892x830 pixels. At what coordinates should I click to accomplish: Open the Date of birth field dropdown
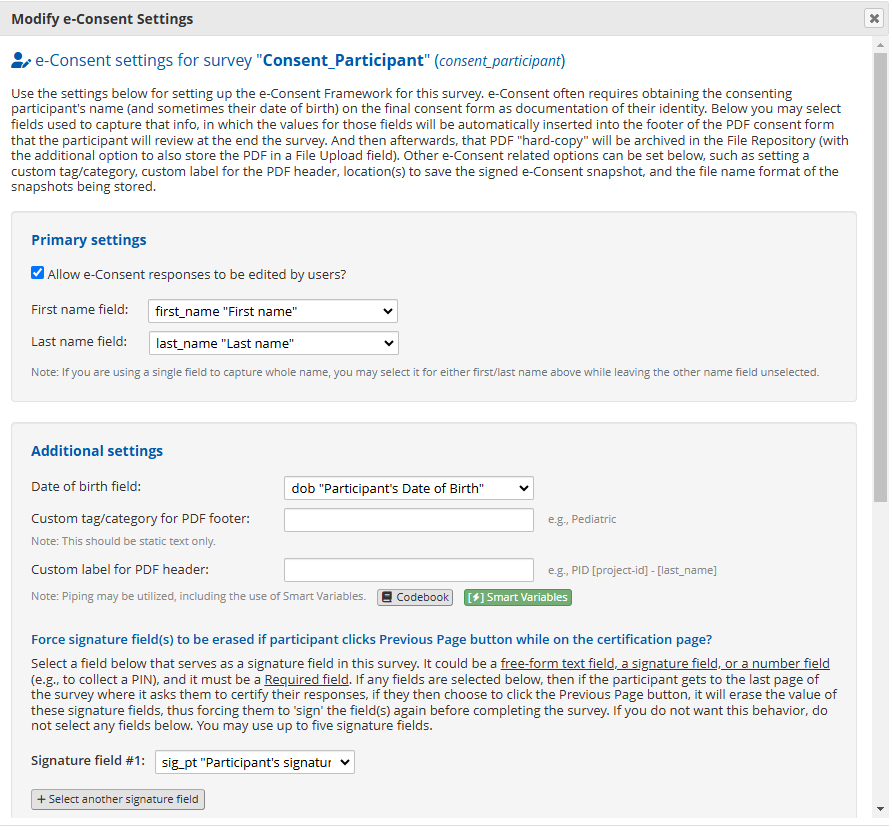(x=408, y=488)
